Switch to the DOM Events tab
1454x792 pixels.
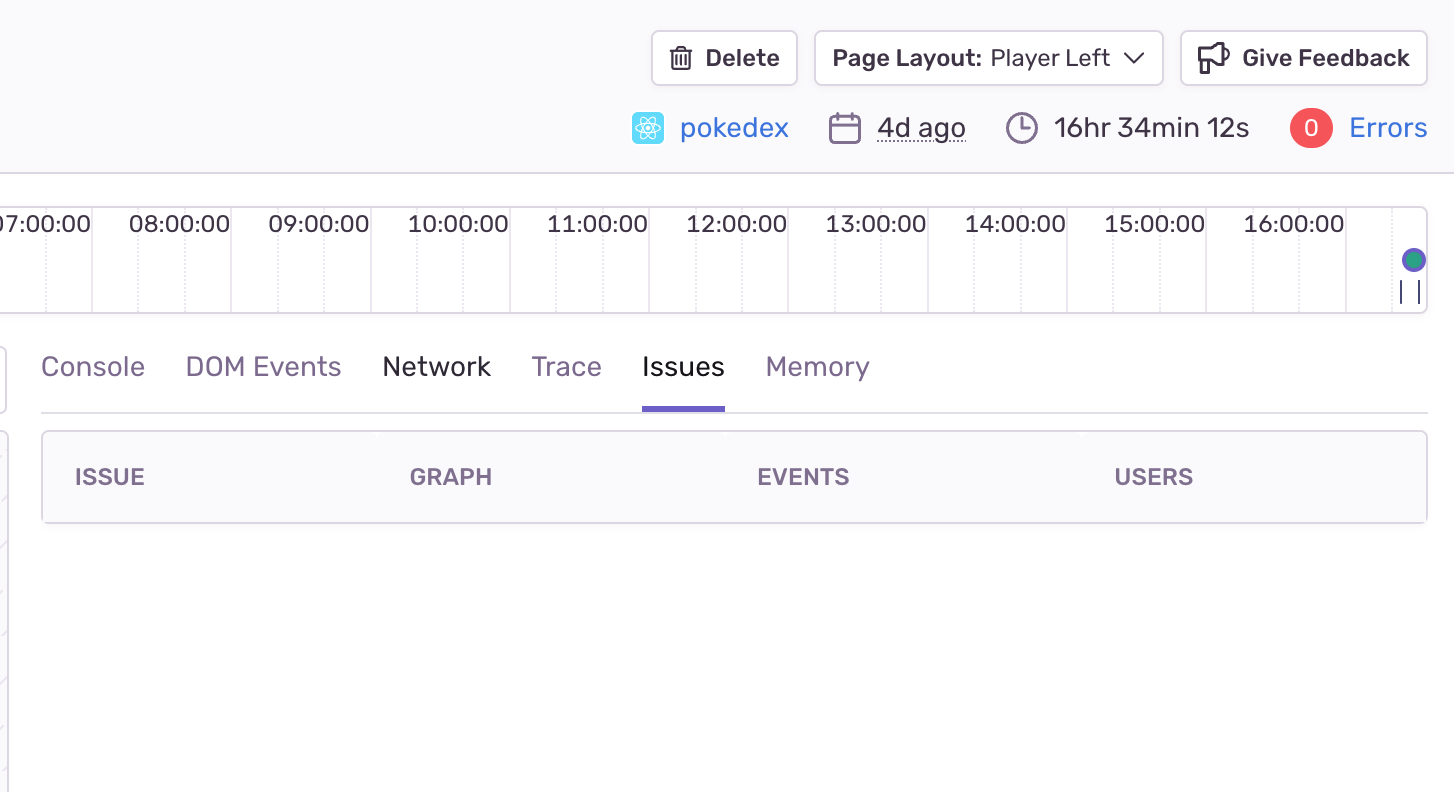pyautogui.click(x=264, y=367)
